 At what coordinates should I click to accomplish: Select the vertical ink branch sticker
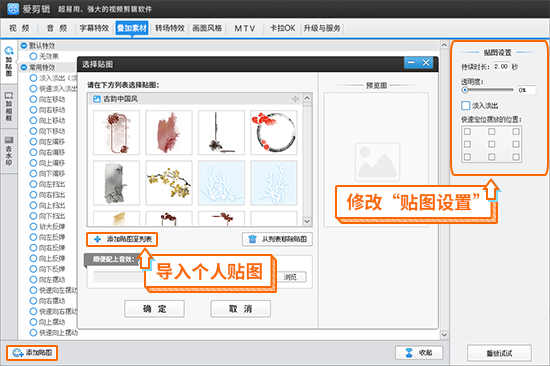pyautogui.click(x=221, y=132)
